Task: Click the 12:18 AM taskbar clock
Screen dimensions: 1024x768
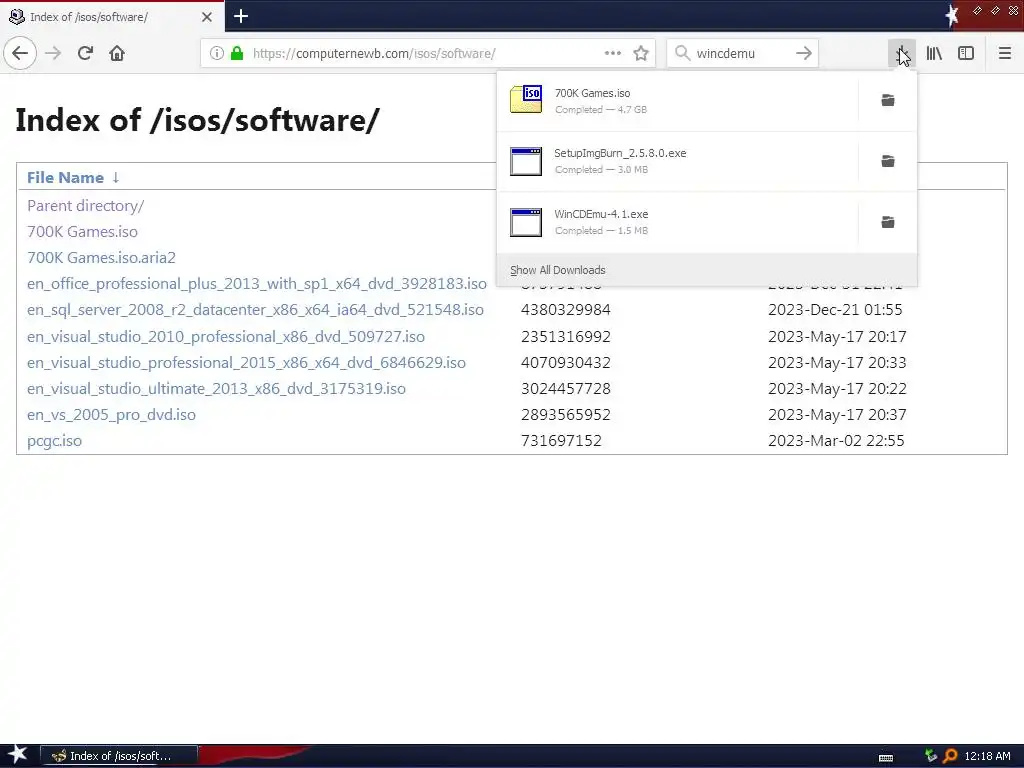Action: coord(987,756)
